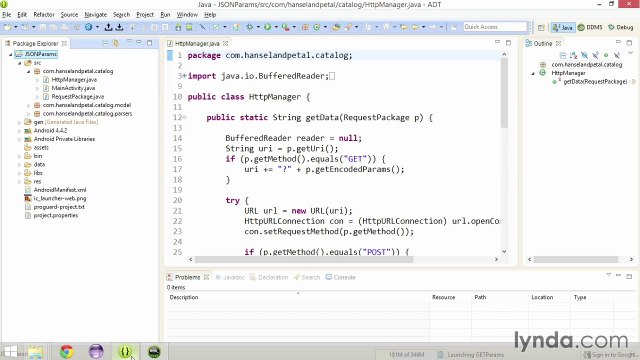Select MainActivity.java in Package Explorer
The height and width of the screenshot is (360, 640).
[73, 88]
